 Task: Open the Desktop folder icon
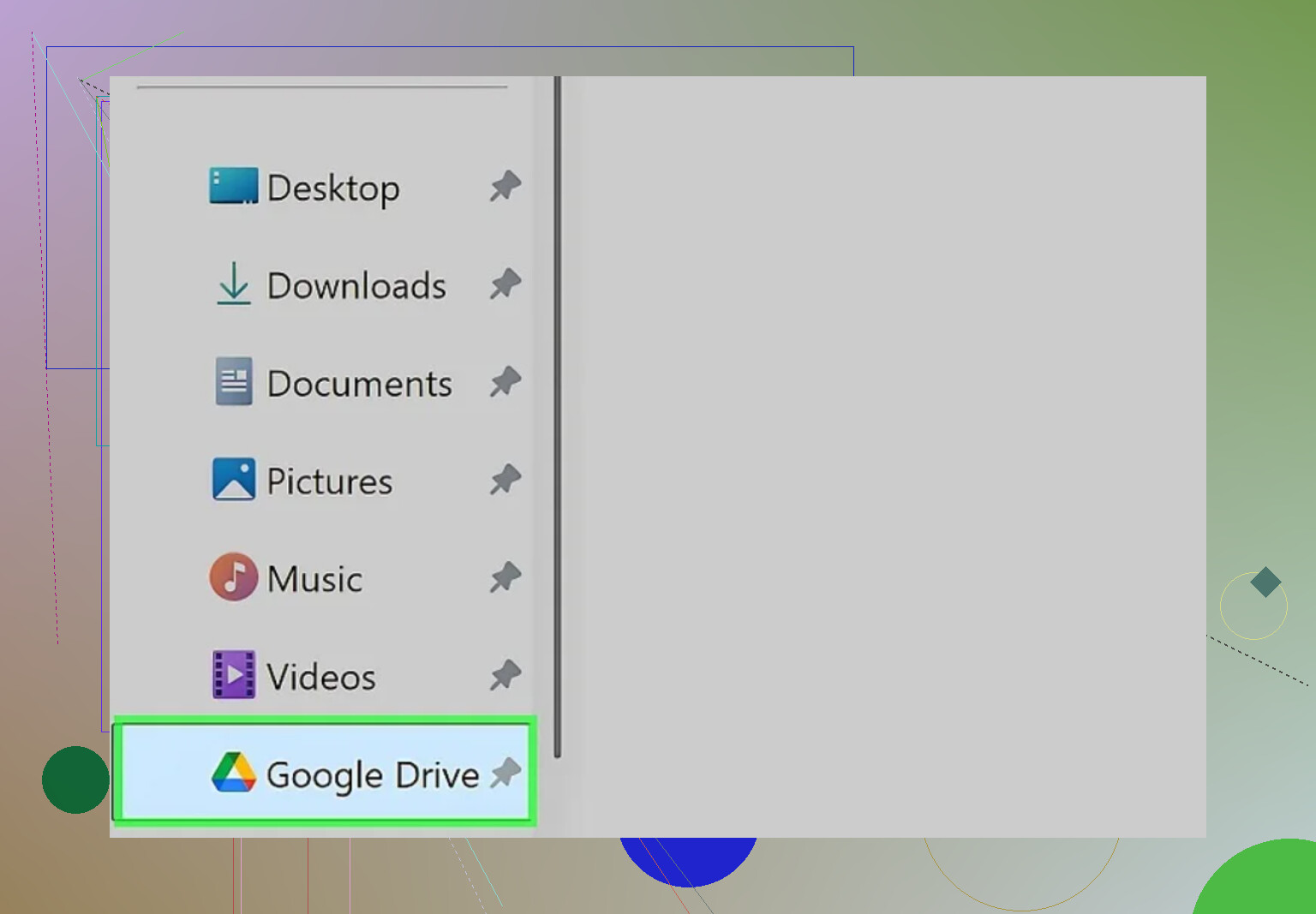click(233, 186)
